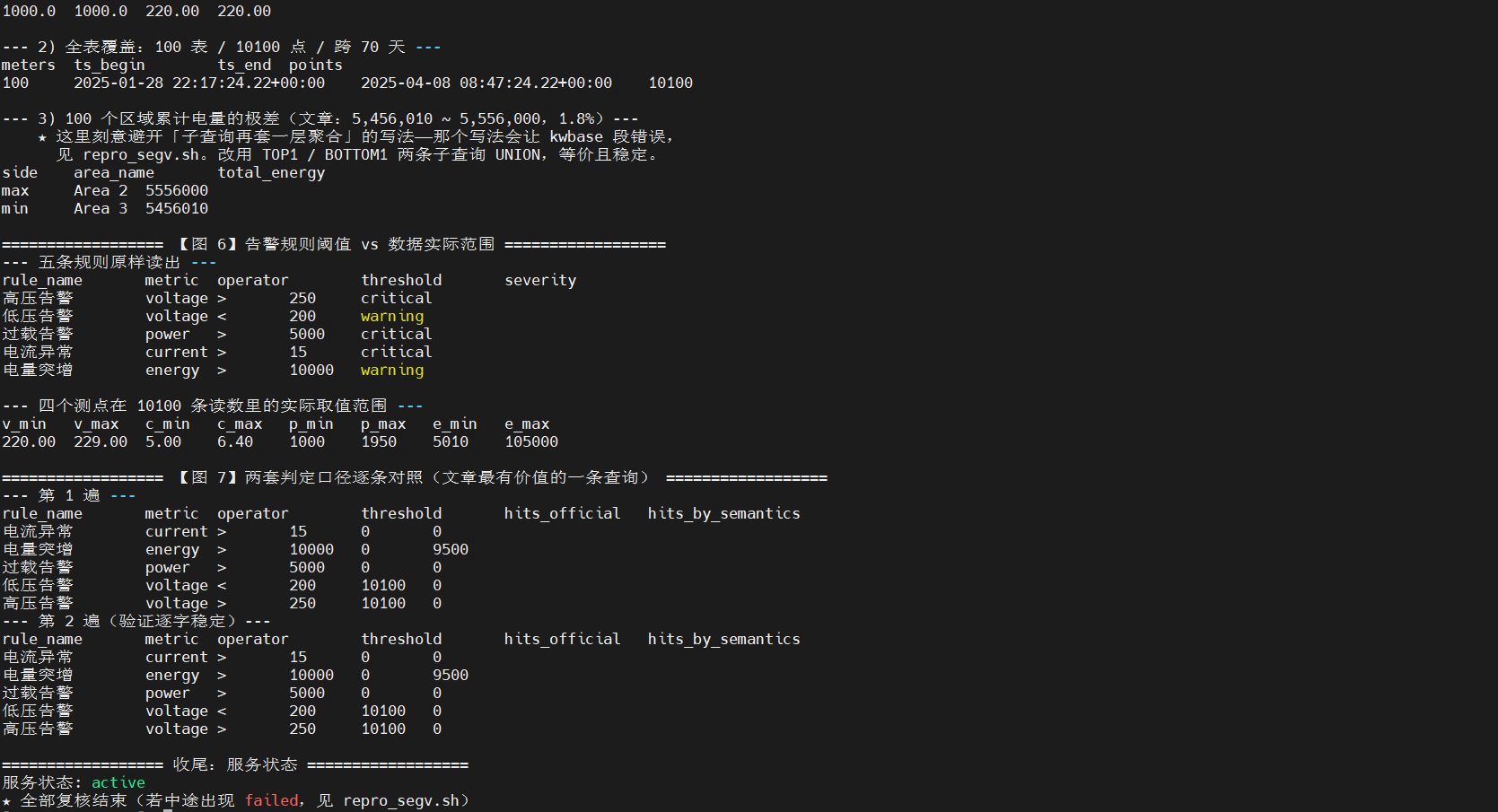Click the 'hits_by_semantics' header in first pass

(724, 513)
